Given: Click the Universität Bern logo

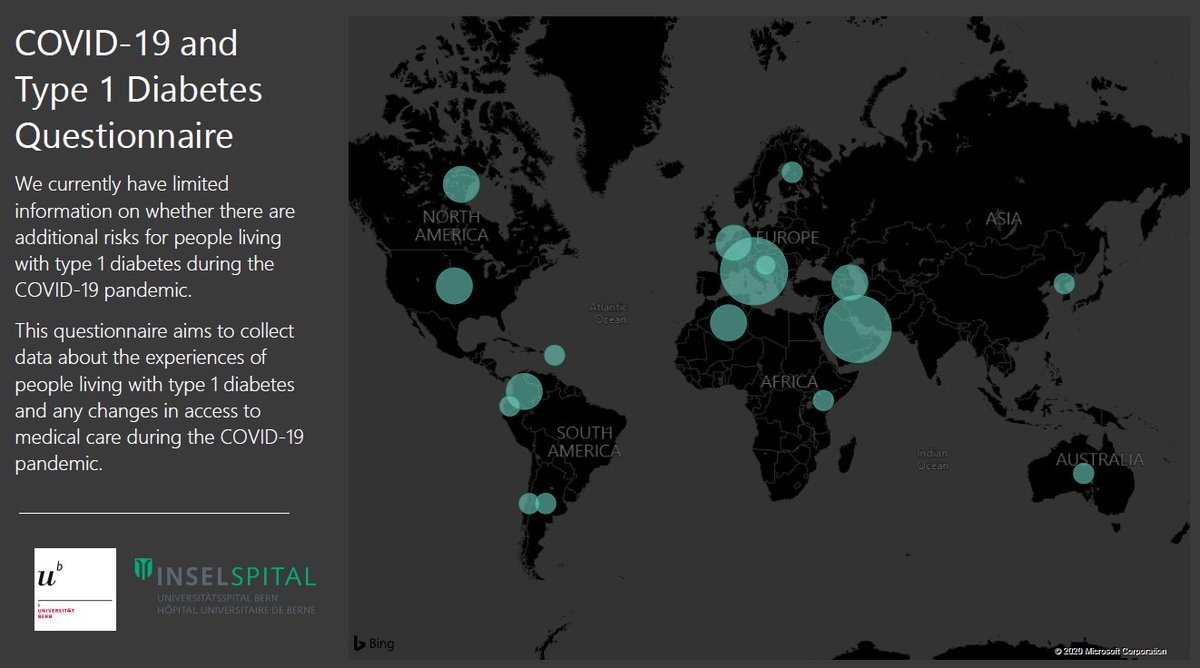Looking at the screenshot, I should pyautogui.click(x=75, y=589).
